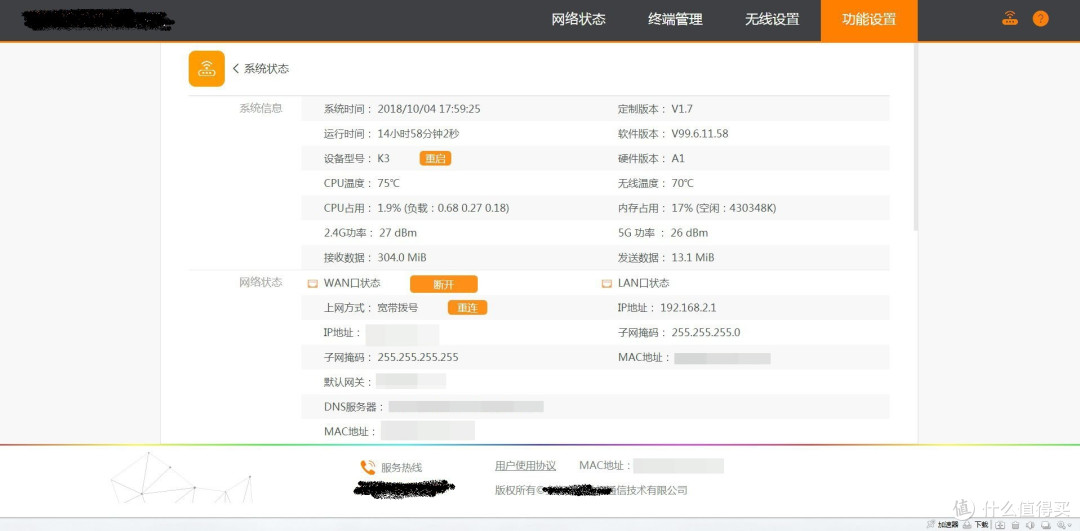Click WAN subnet mask 255.255.255.255

tap(418, 357)
